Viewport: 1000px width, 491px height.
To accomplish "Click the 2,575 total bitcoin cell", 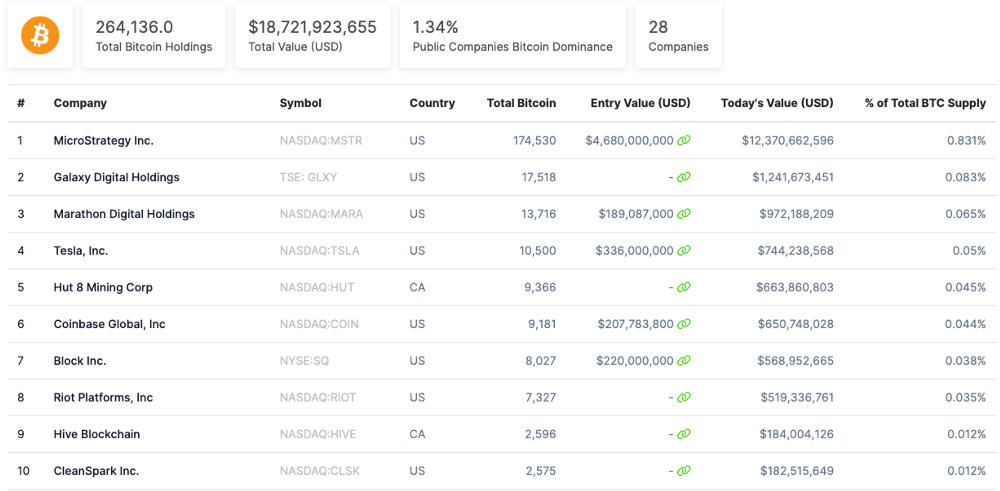I will tap(540, 471).
